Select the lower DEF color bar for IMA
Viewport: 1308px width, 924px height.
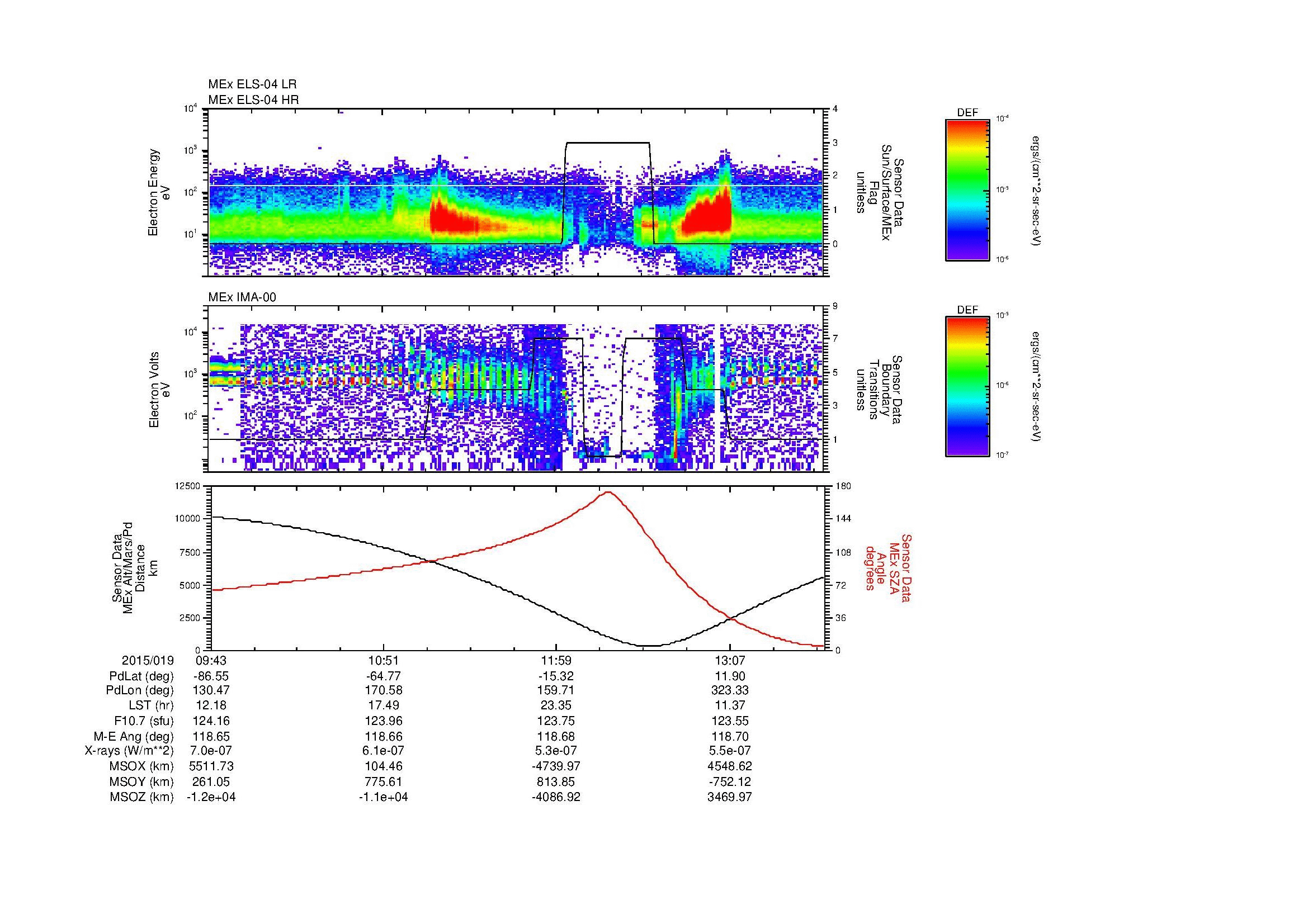point(967,387)
